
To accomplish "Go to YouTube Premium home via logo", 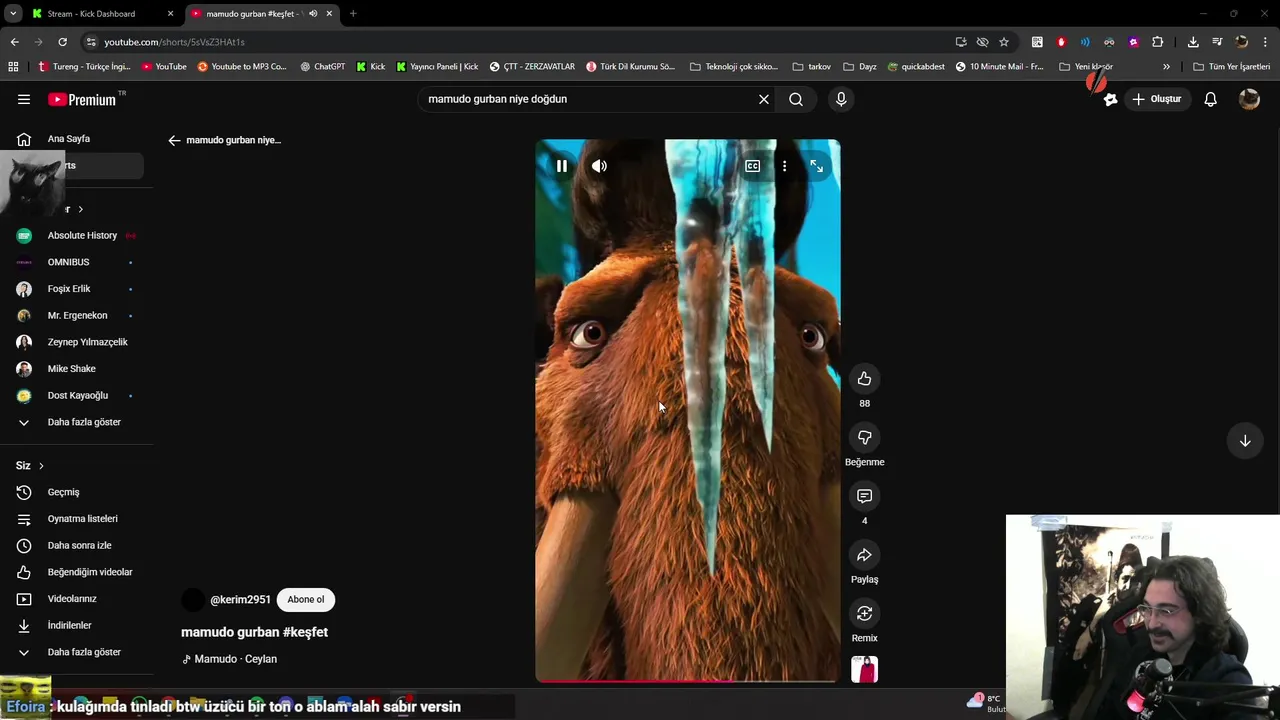I will click(83, 99).
